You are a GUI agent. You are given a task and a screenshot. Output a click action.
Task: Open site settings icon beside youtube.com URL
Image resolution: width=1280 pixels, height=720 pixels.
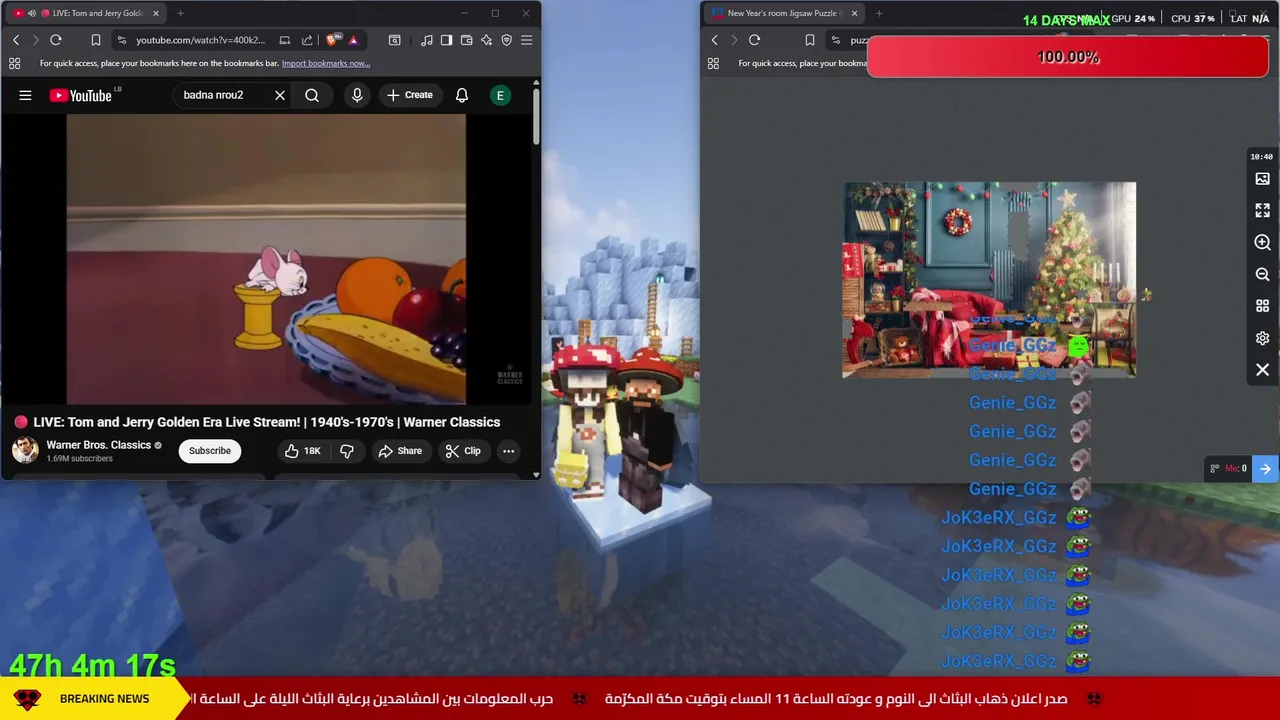click(x=121, y=40)
